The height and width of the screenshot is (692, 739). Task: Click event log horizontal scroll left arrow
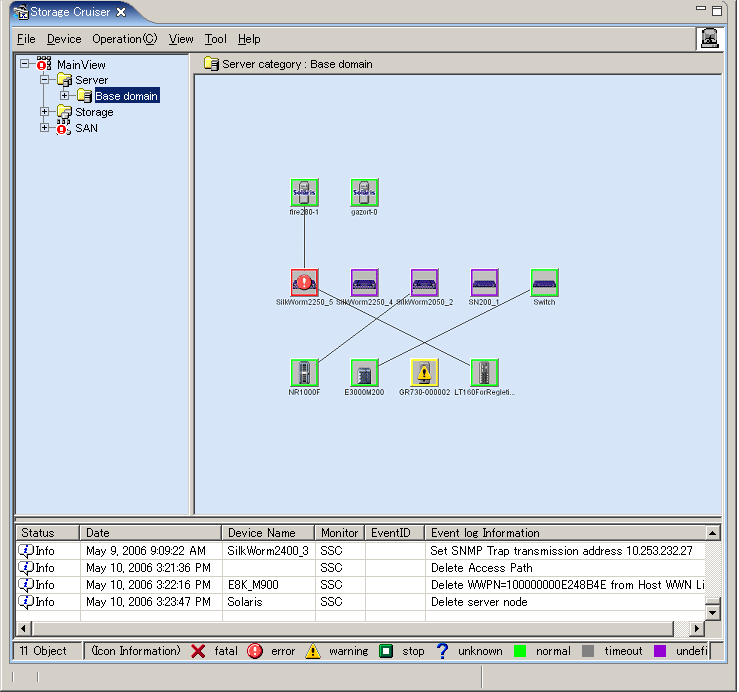coord(24,628)
